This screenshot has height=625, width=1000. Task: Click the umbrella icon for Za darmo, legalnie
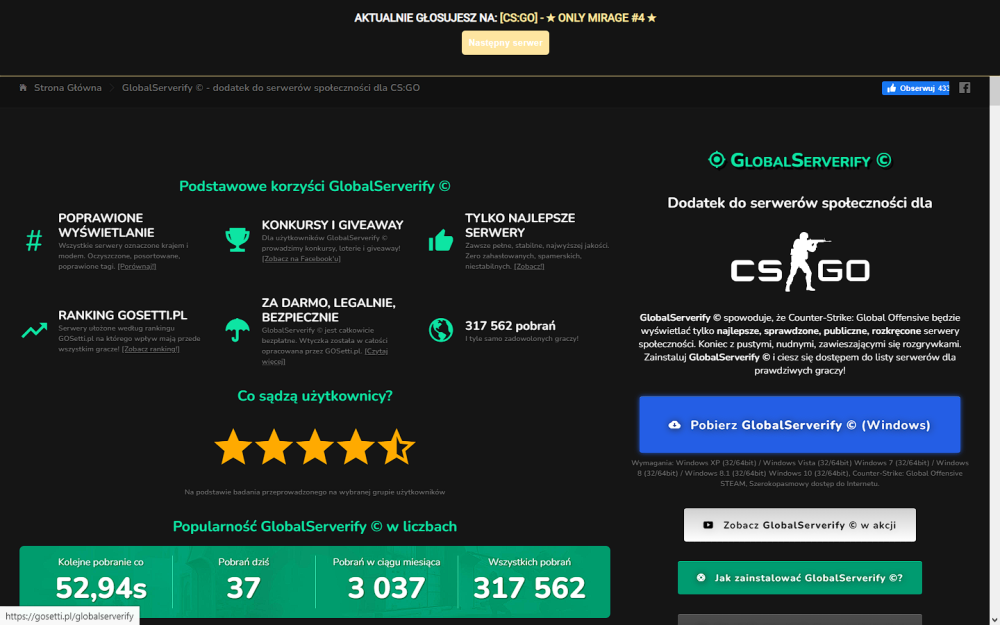coord(237,330)
